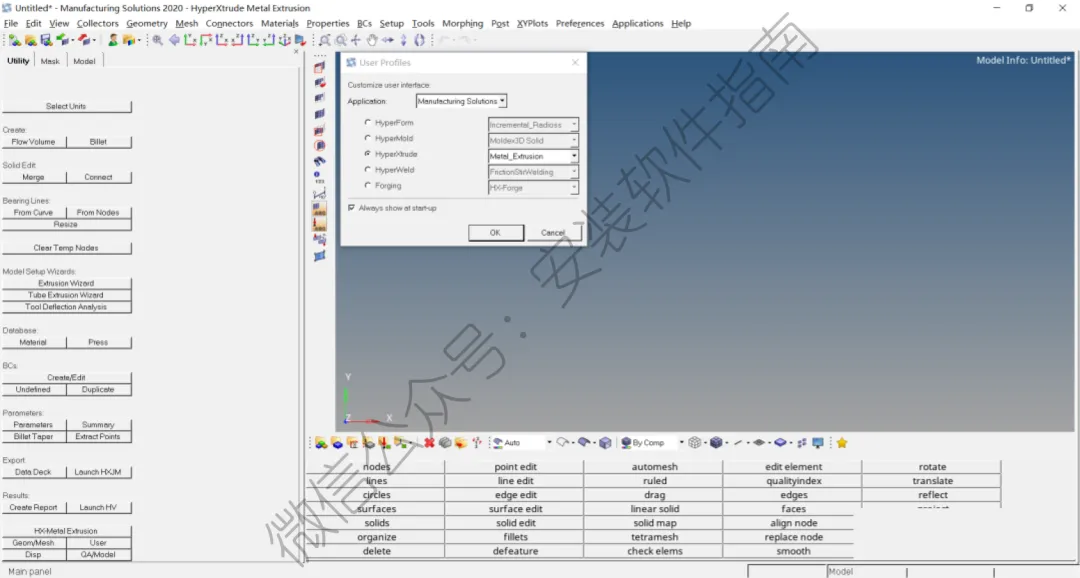Open the Geometry menu
The width and height of the screenshot is (1080, 578).
click(147, 23)
